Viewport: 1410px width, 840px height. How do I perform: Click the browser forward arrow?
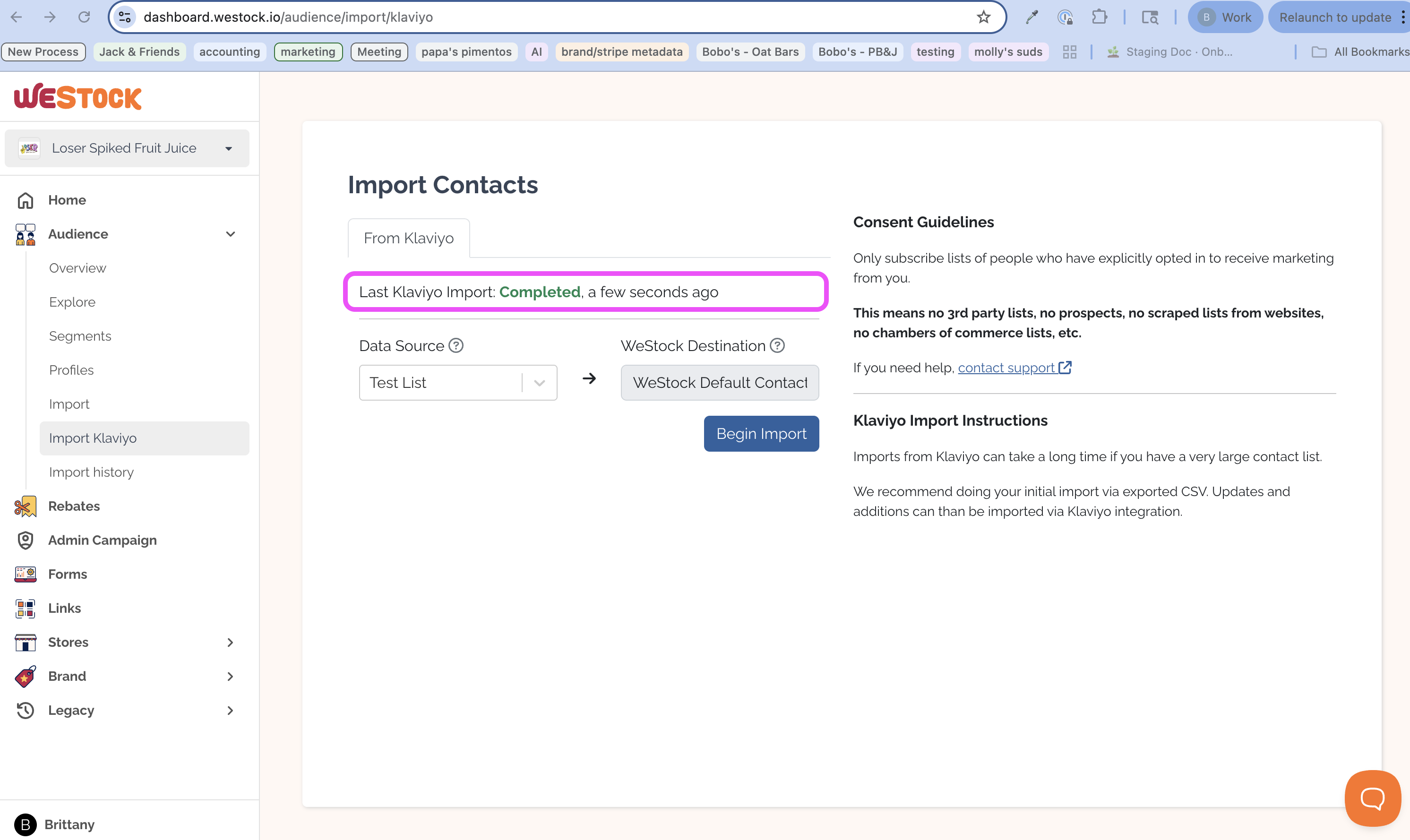coord(51,17)
